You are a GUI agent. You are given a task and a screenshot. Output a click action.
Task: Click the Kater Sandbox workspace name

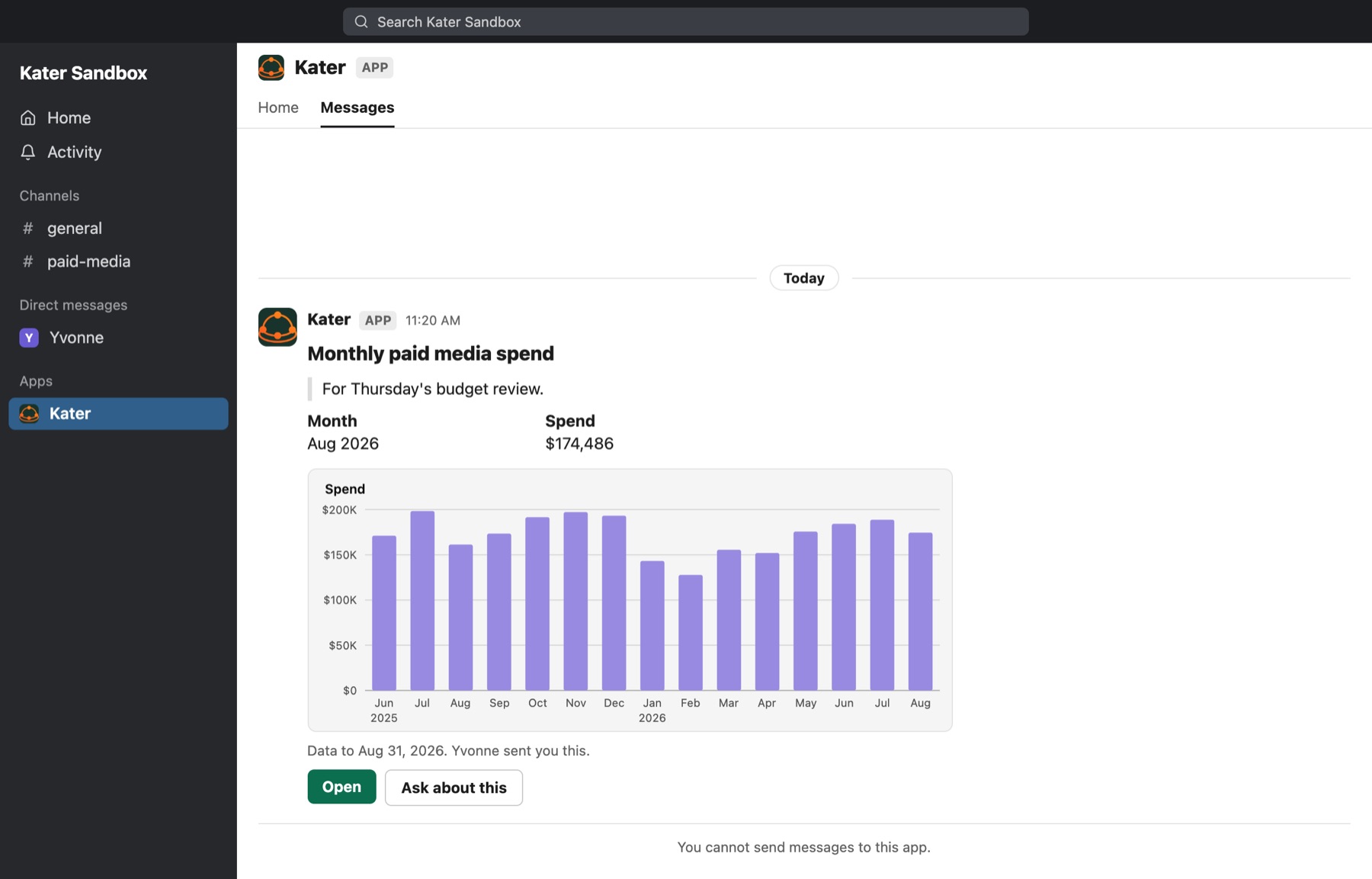84,73
